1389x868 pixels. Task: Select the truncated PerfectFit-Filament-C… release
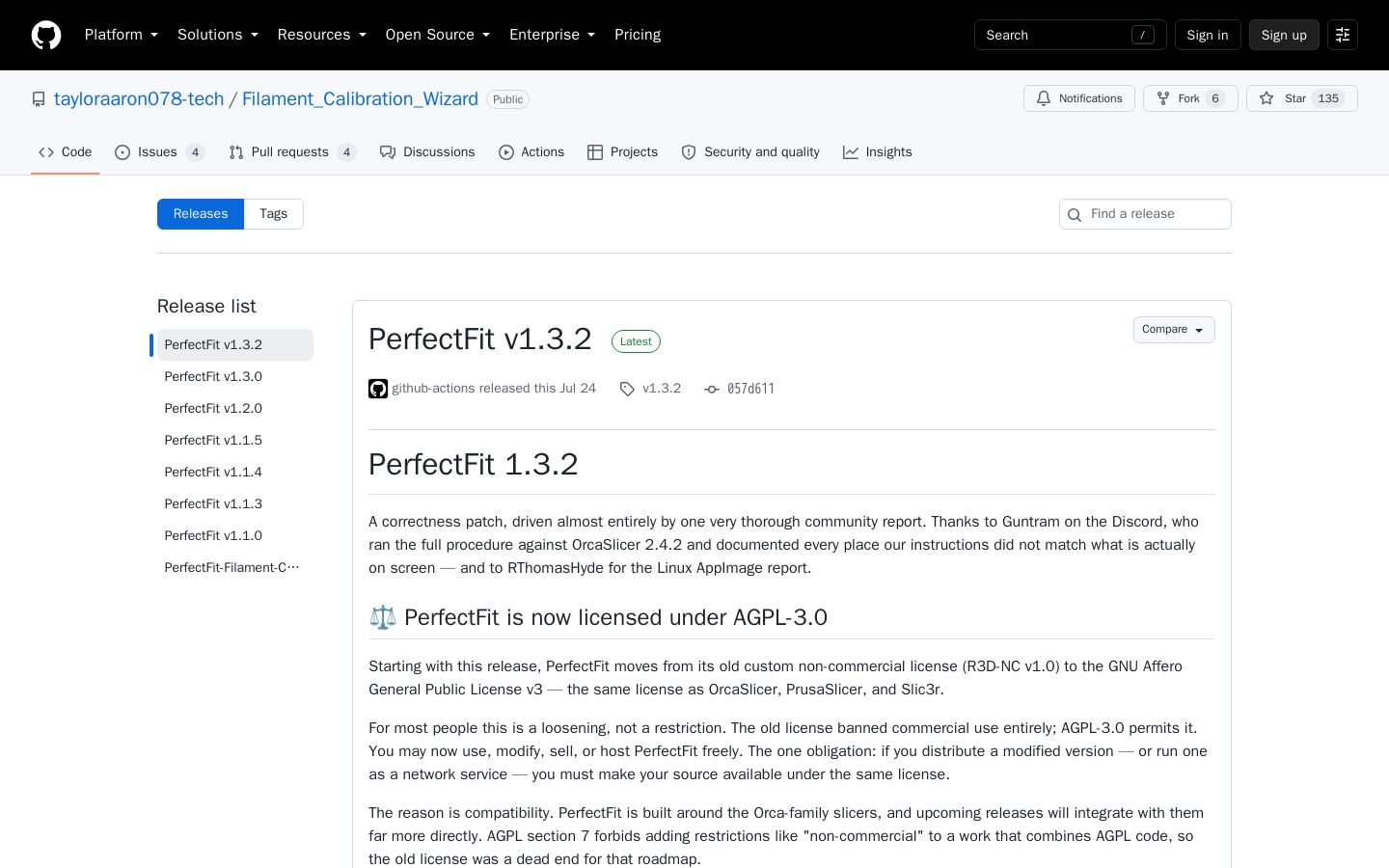click(x=235, y=567)
